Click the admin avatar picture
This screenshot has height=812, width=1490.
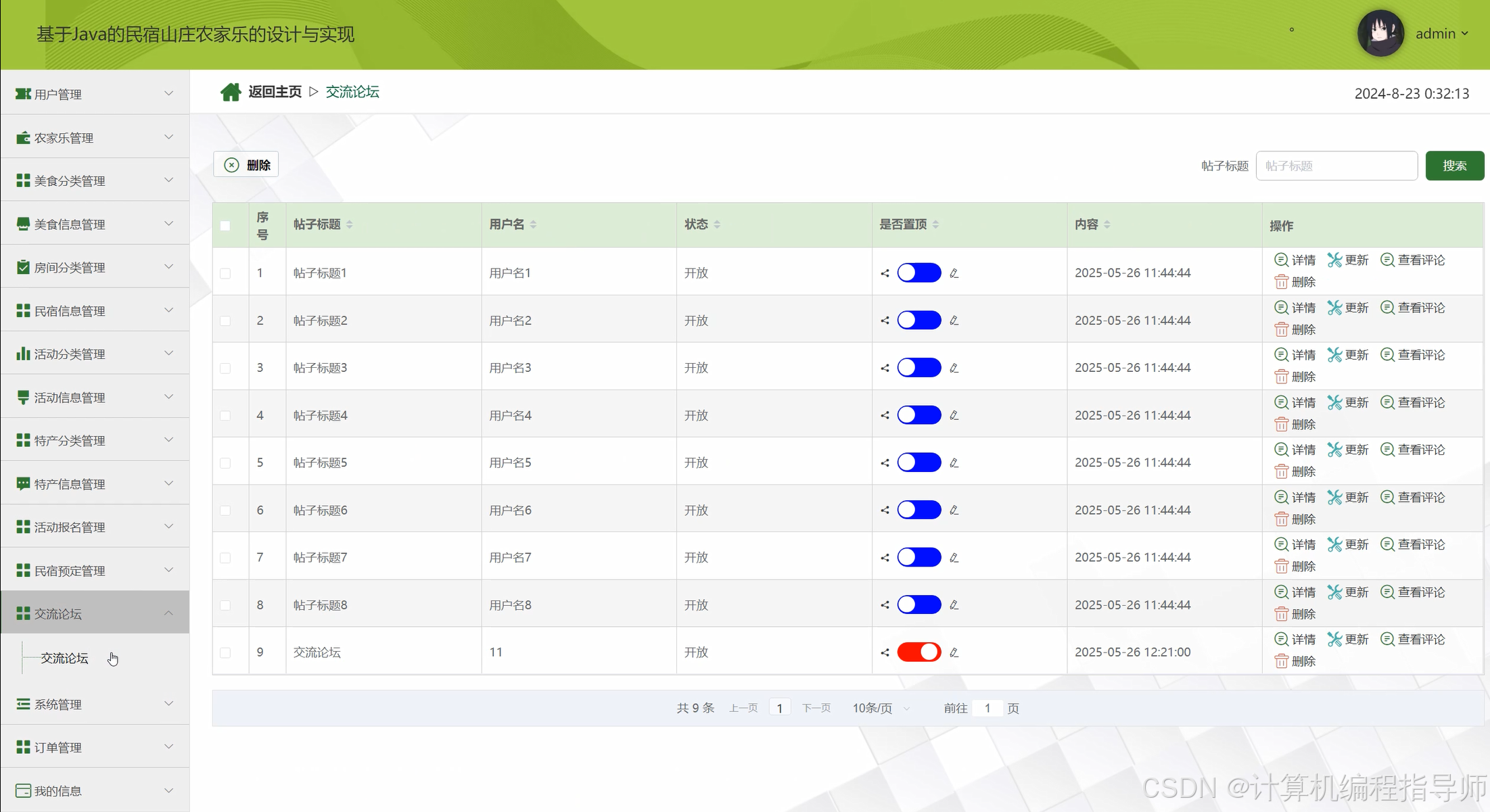click(x=1380, y=33)
